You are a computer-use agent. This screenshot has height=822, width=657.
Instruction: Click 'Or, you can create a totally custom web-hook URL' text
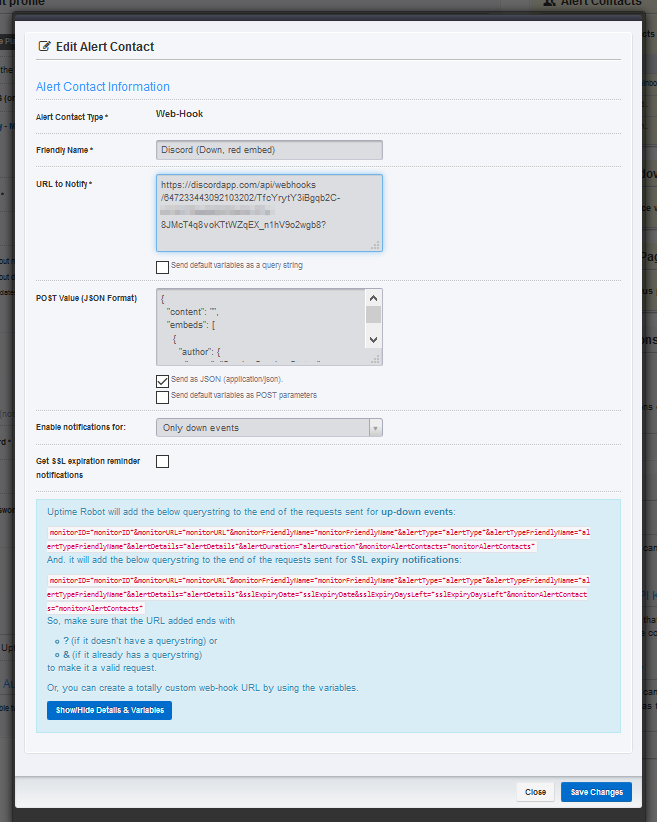pos(203,688)
